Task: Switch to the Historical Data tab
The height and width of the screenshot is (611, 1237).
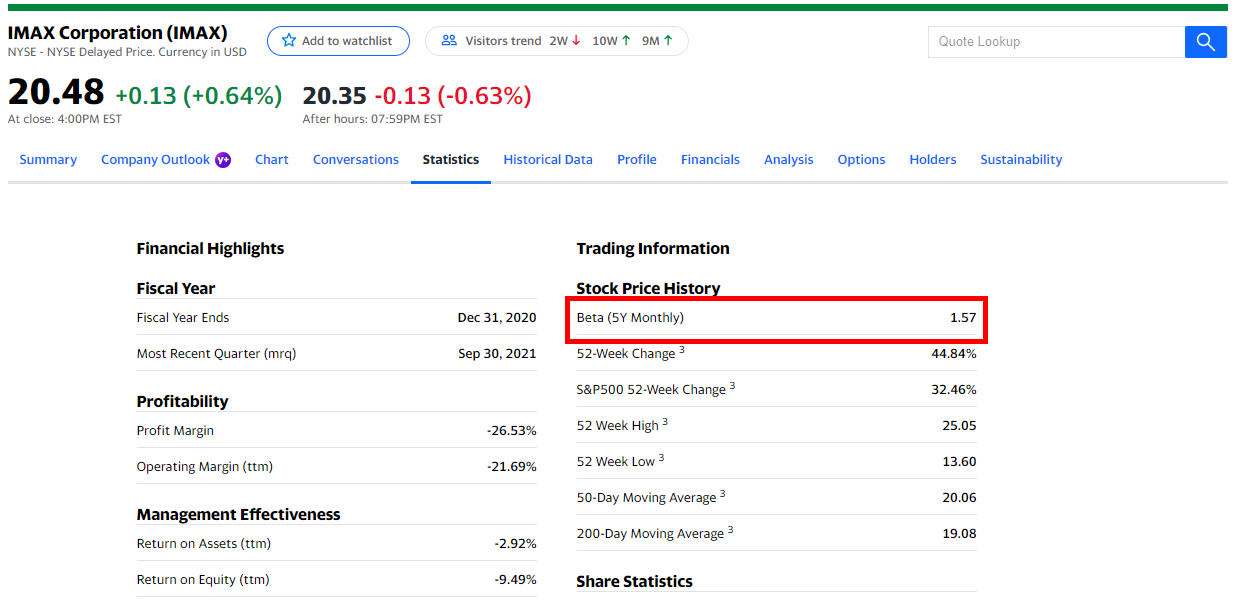Action: [547, 160]
